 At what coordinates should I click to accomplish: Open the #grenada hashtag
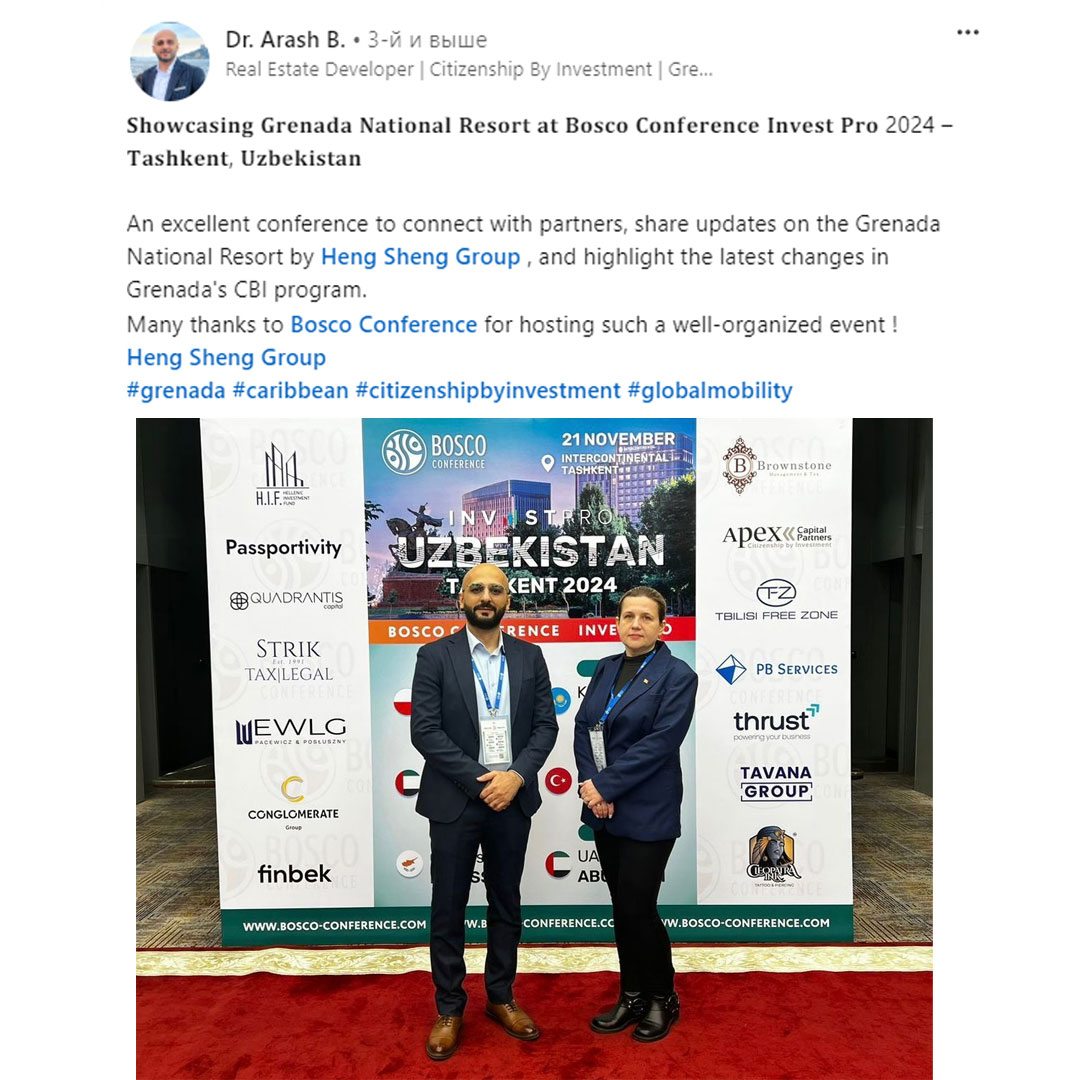coord(176,391)
